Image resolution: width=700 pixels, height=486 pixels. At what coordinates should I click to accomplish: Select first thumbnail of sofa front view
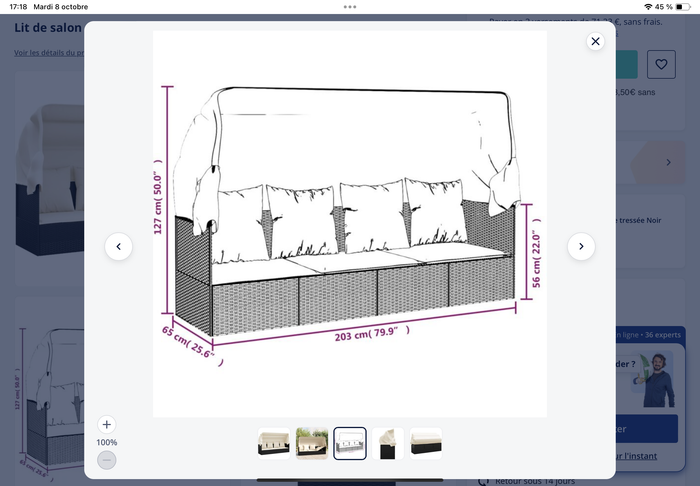[273, 443]
